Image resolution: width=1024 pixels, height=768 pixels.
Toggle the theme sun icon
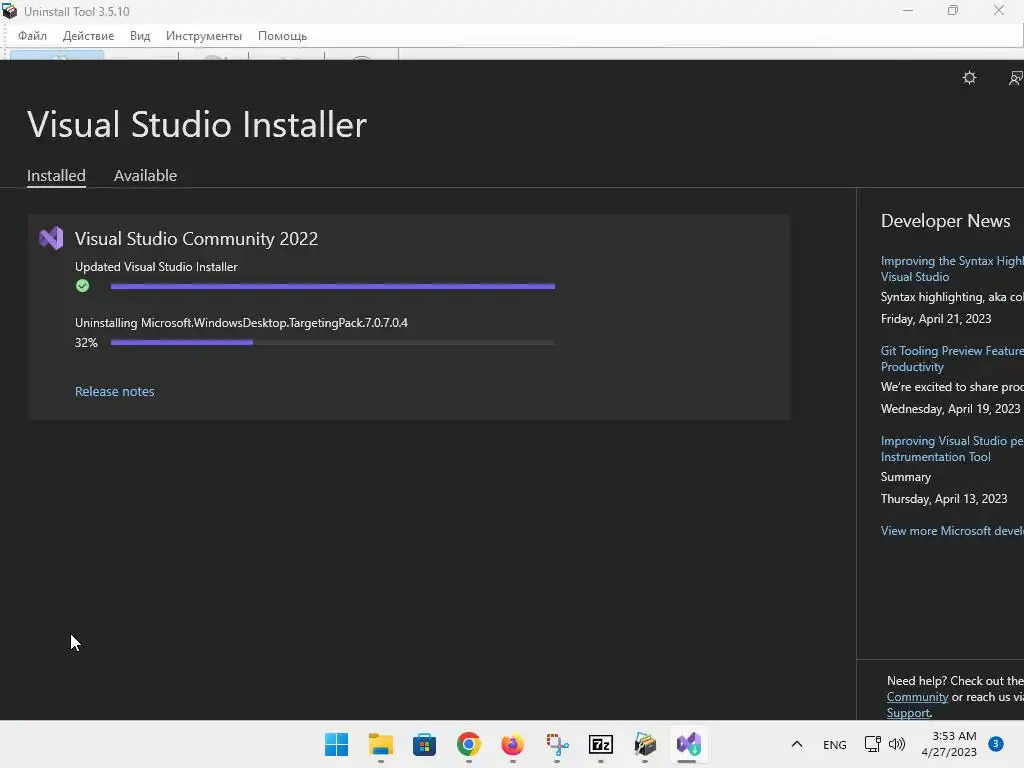click(x=969, y=78)
